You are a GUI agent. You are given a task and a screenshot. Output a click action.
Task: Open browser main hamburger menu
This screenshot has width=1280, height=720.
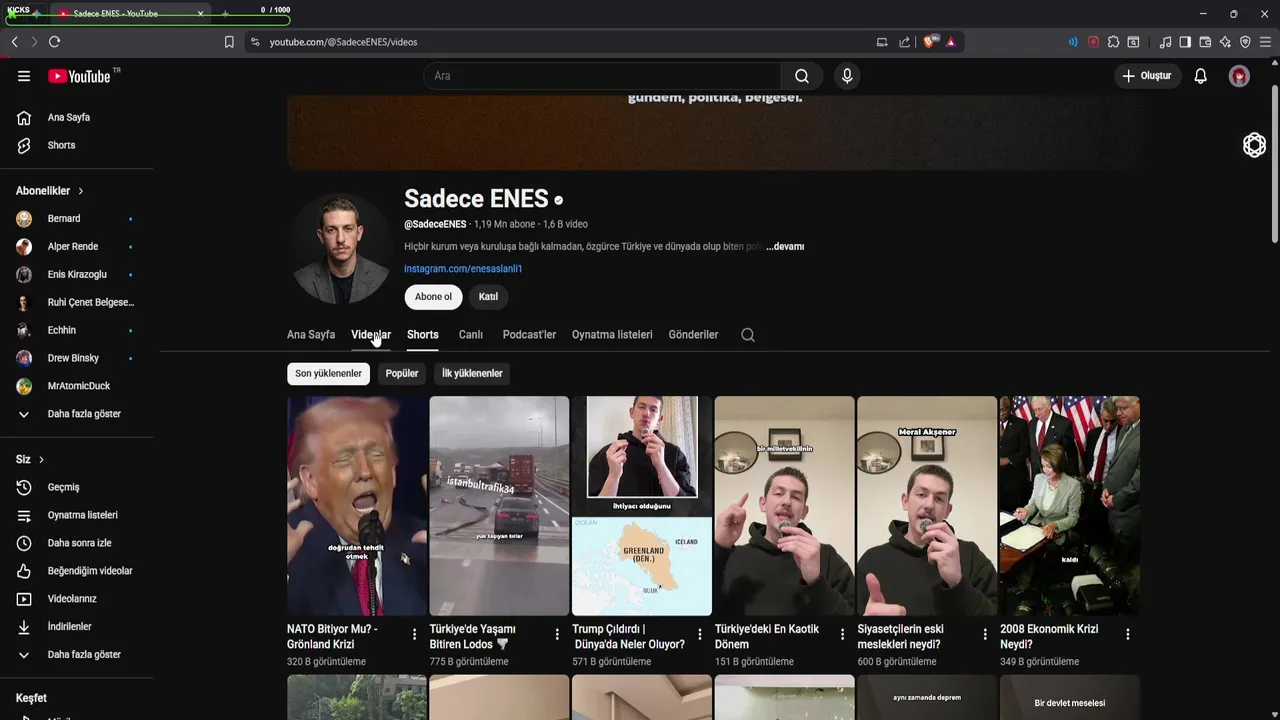click(x=1265, y=42)
